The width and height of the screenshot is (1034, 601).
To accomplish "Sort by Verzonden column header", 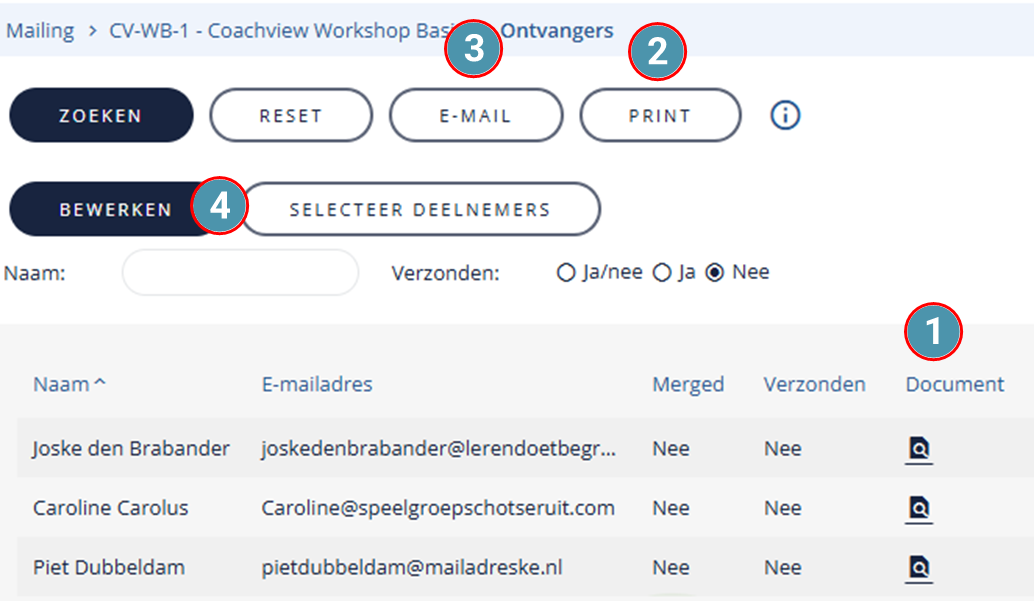I will point(814,384).
